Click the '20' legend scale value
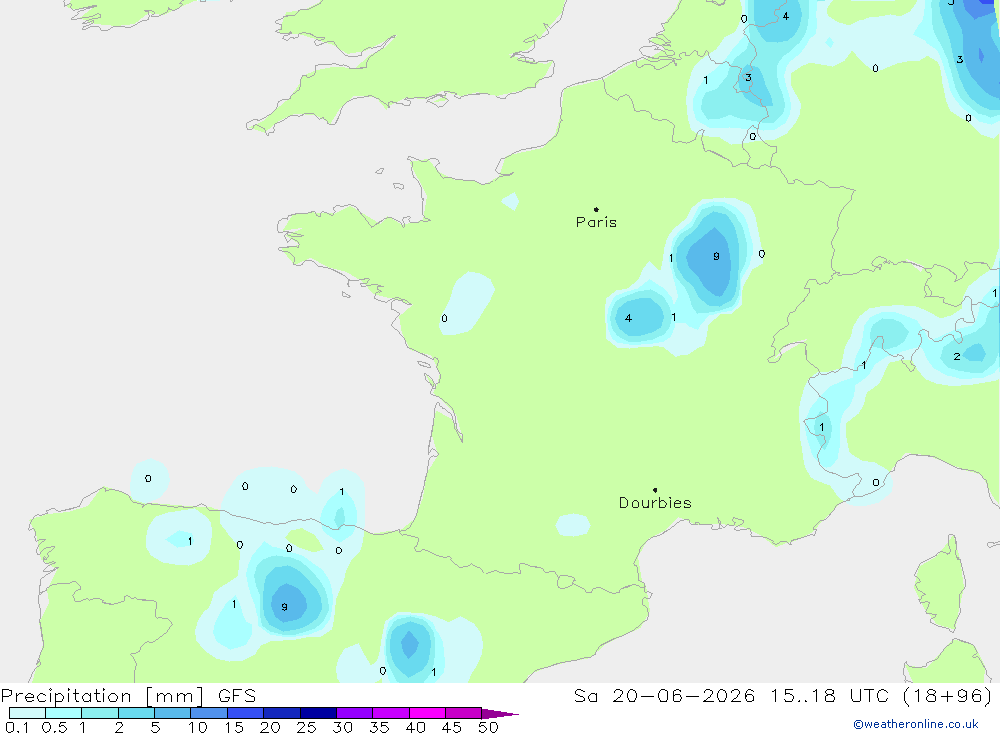1000x733 pixels. 270,727
